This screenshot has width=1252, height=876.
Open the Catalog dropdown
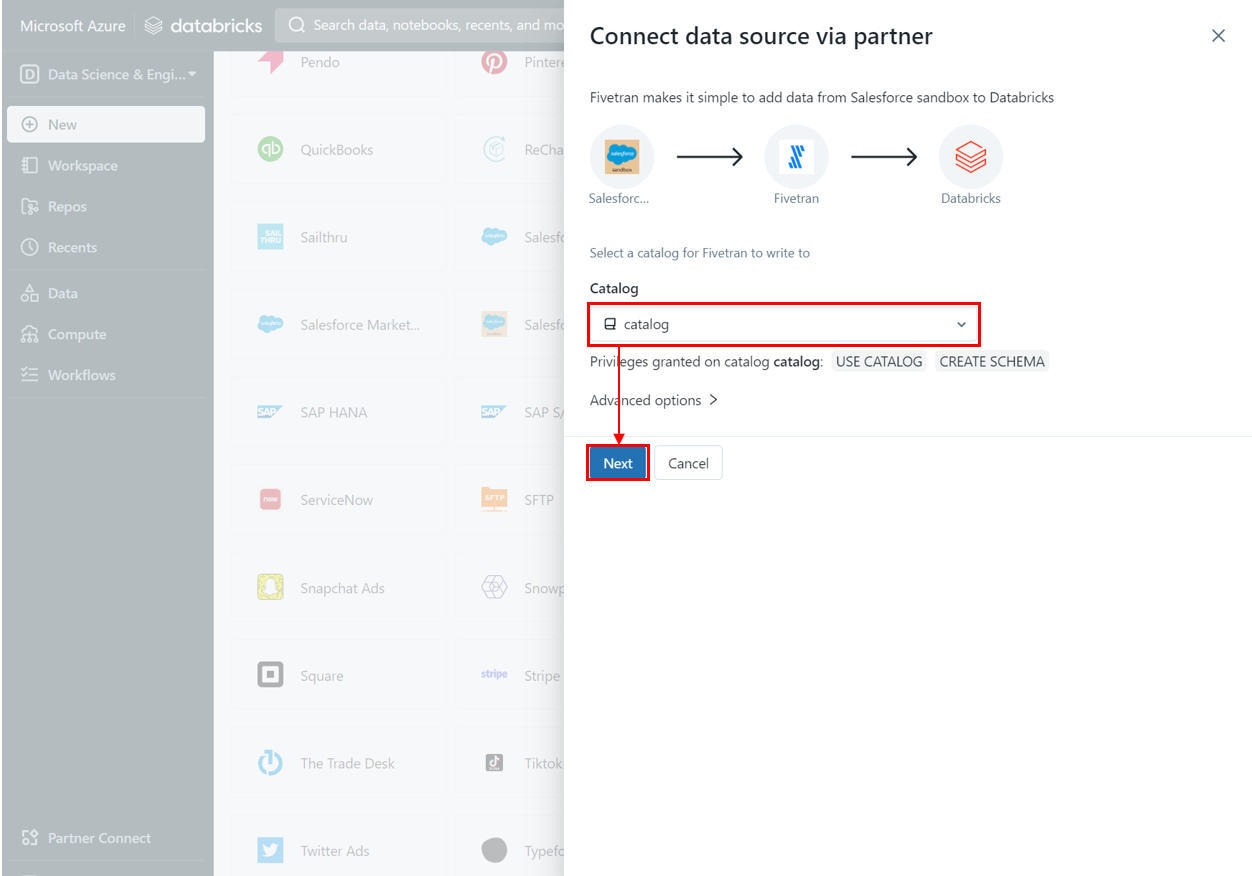pyautogui.click(x=784, y=324)
